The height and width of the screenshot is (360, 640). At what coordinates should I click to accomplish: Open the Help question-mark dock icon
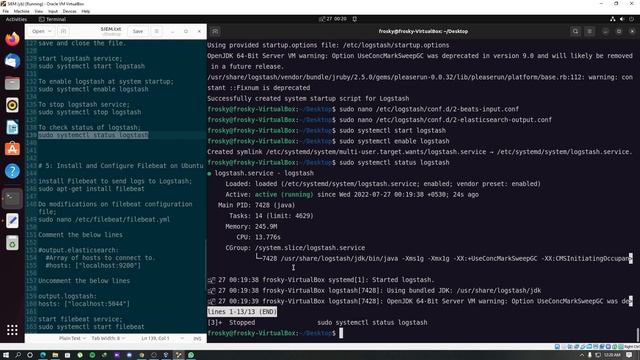point(12,171)
